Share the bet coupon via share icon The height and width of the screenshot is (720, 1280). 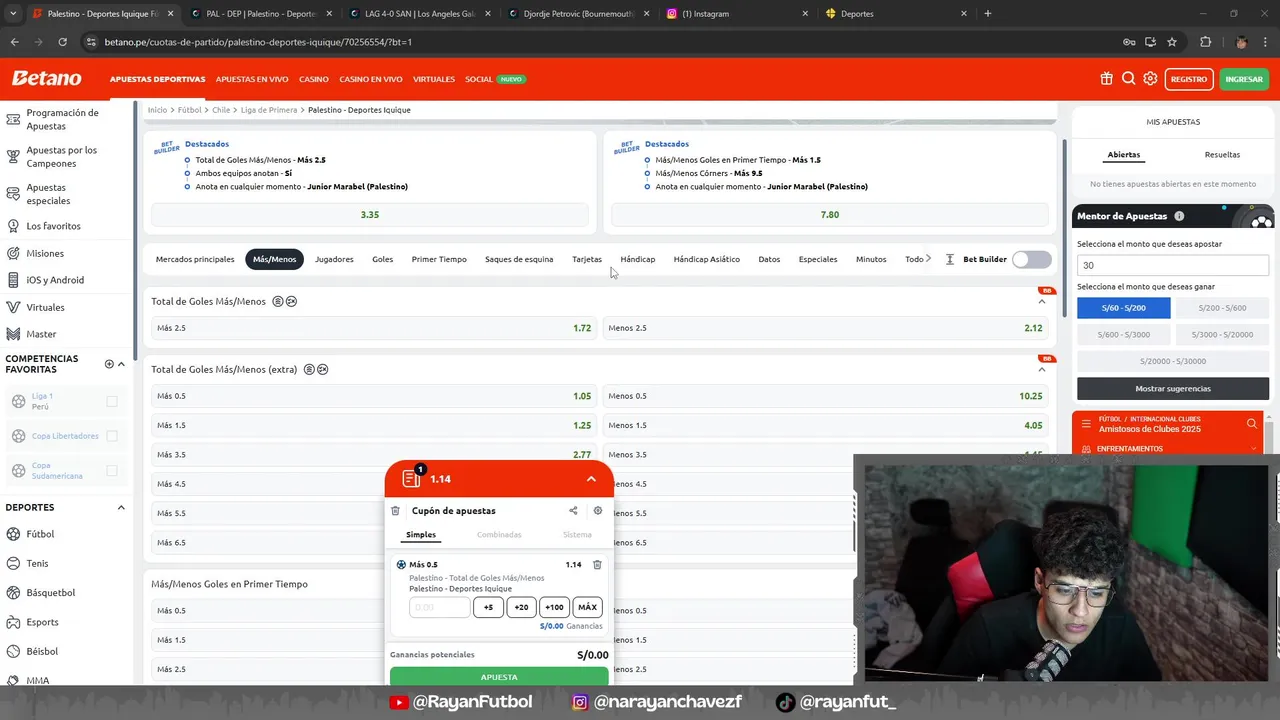[573, 511]
